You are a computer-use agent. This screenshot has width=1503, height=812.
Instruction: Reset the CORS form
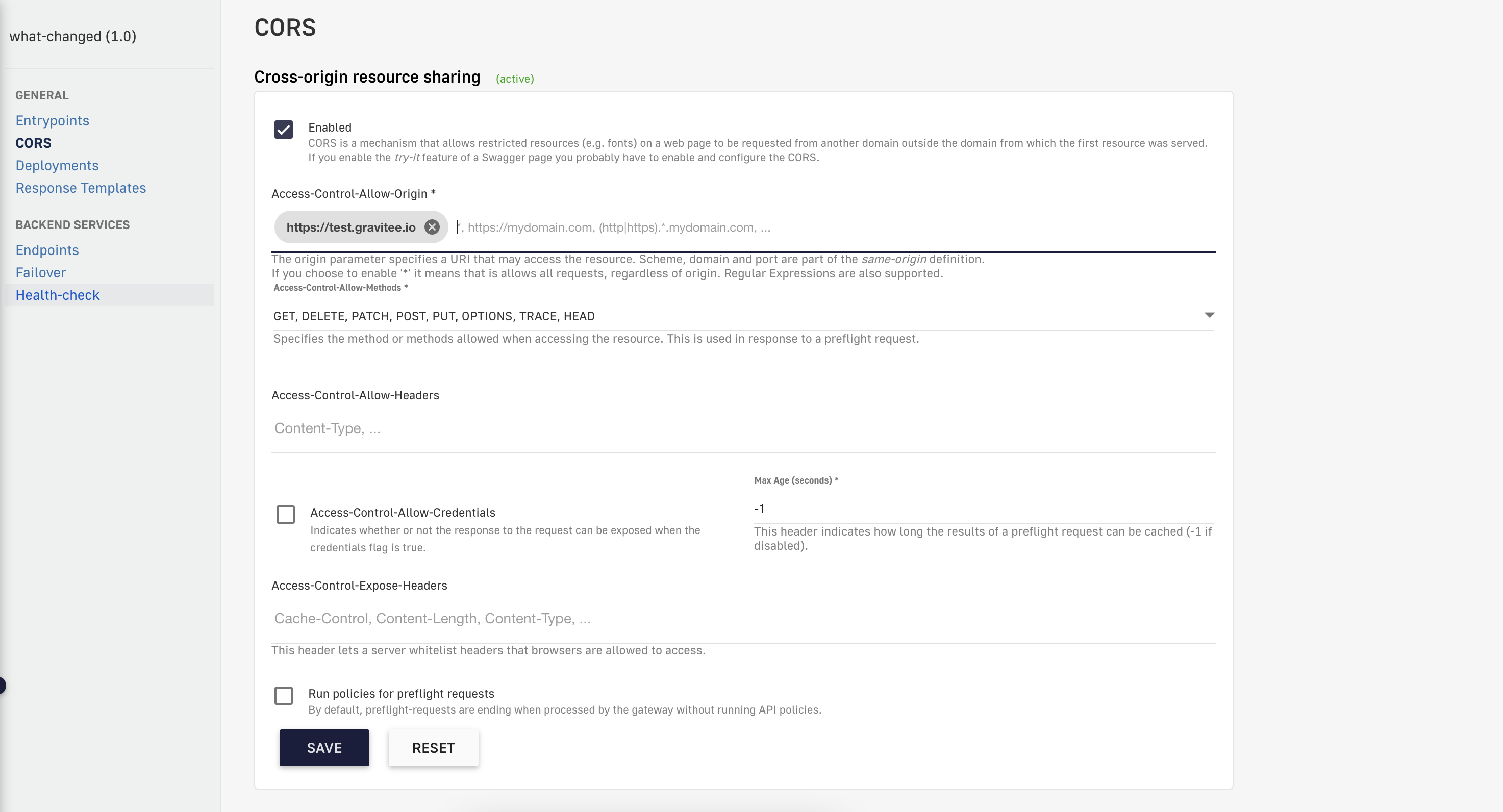click(x=433, y=747)
